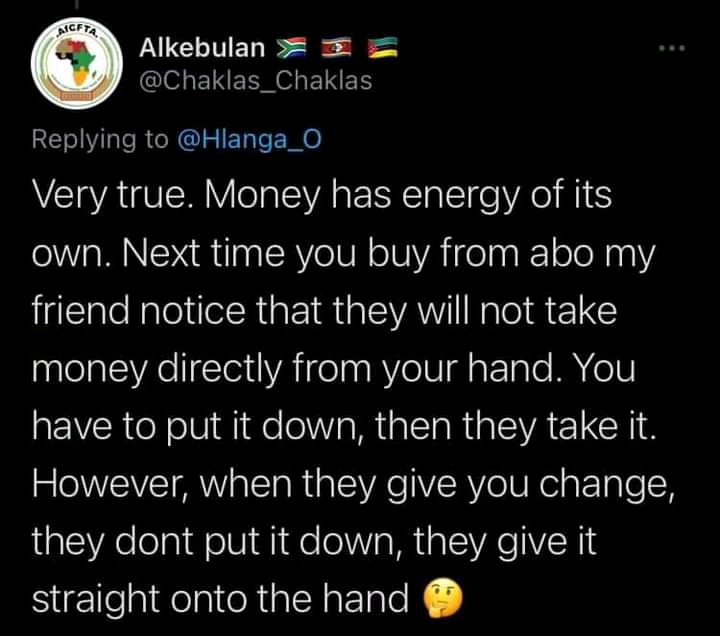
Task: Open the @Chaklas_Chaklas handle
Action: [255, 80]
